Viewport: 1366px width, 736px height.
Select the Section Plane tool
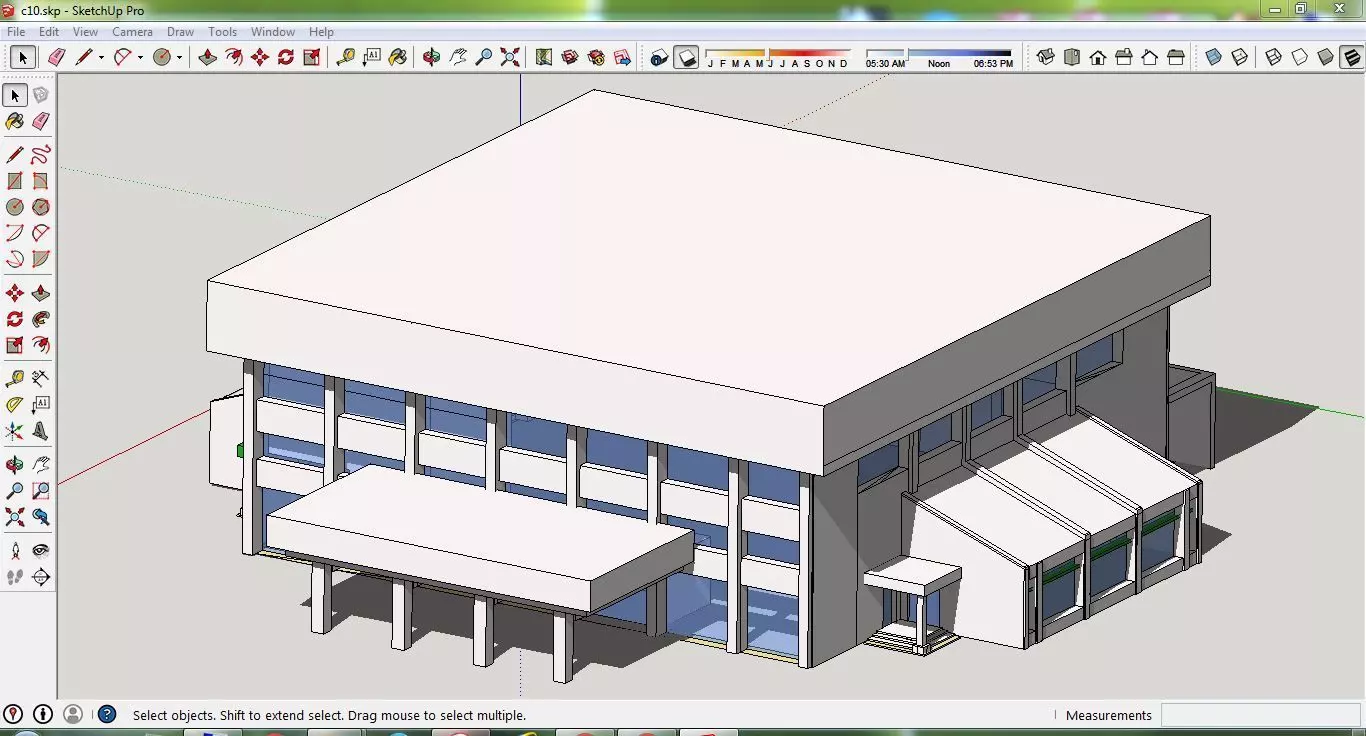pyautogui.click(x=41, y=577)
